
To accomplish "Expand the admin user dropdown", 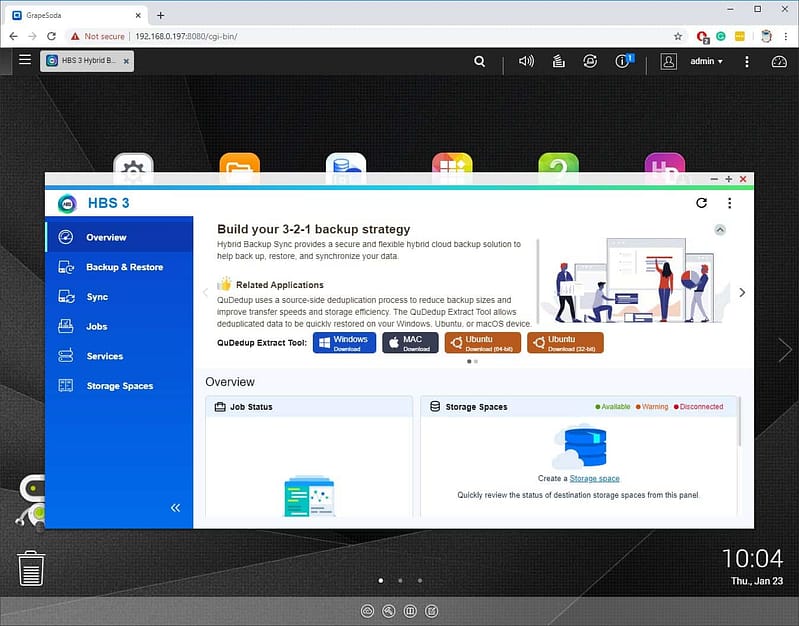I will 706,61.
